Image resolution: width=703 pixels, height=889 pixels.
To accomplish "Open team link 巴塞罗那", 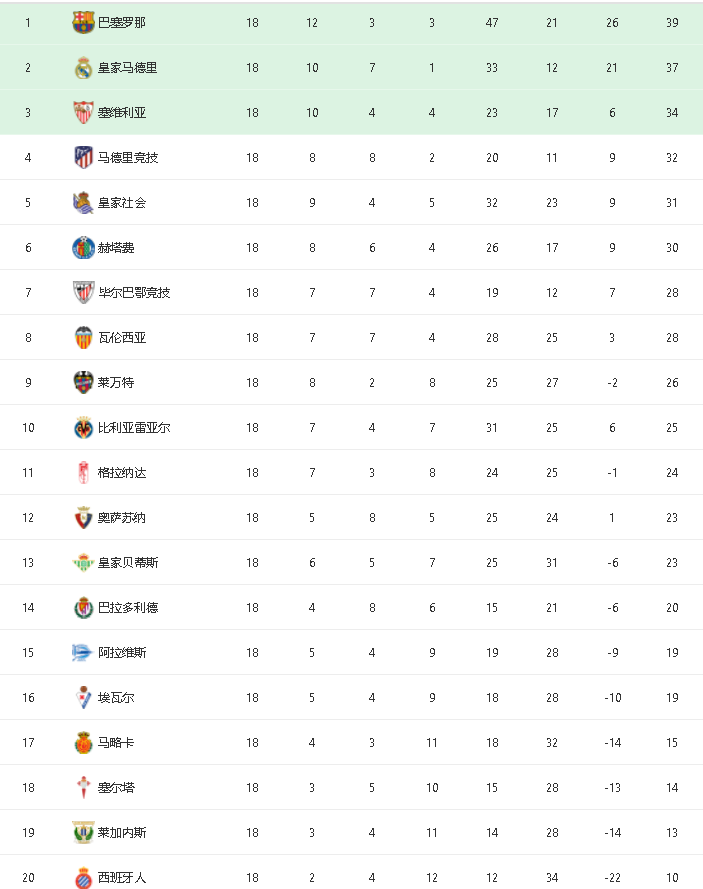I will point(122,23).
